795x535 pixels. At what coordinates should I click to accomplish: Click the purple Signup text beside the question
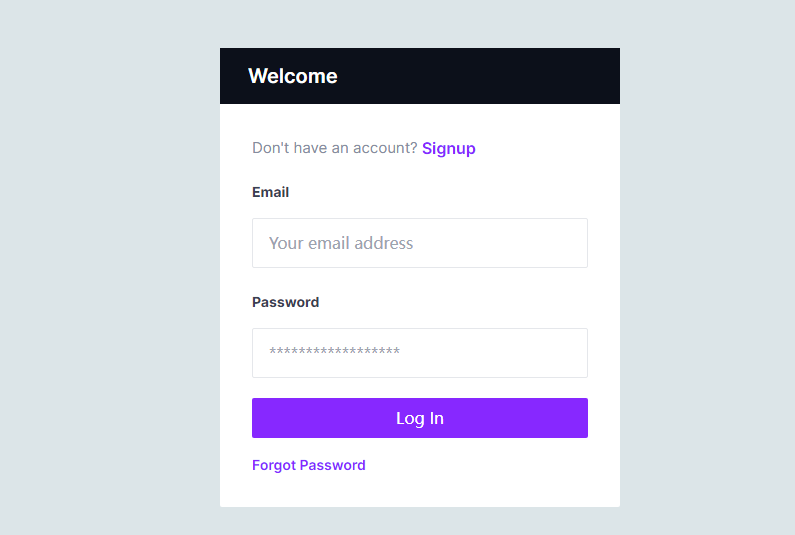coord(448,148)
